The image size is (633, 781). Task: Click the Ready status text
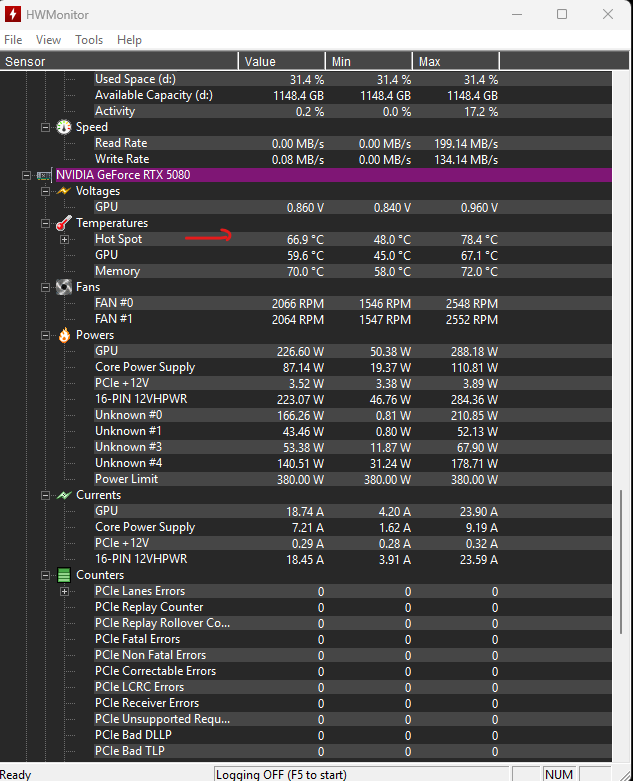pos(15,775)
